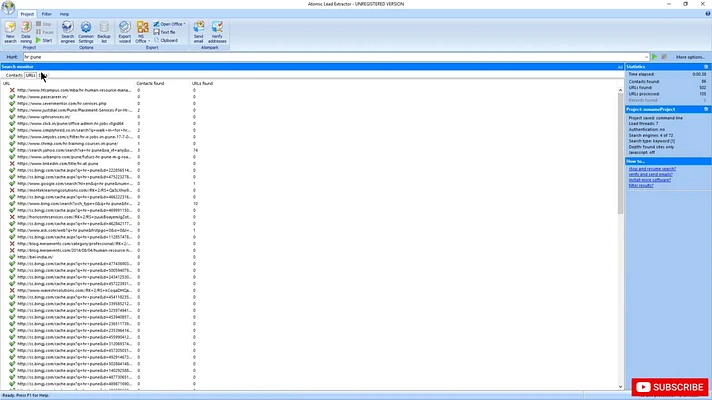
Task: Select the urbanpro.com URL row
Action: (74, 157)
